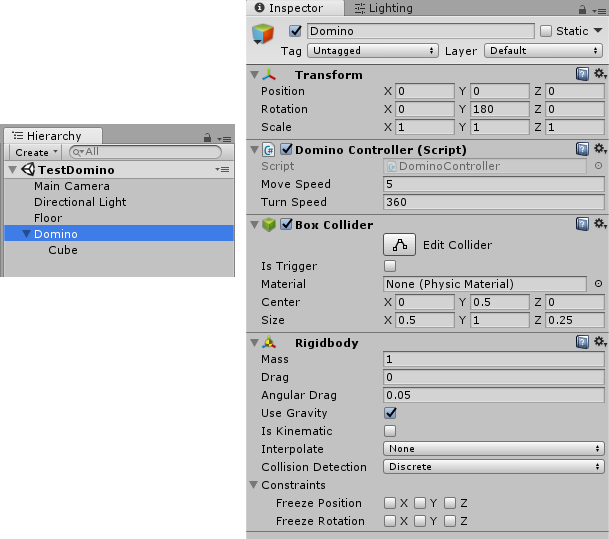The height and width of the screenshot is (539, 609).
Task: Open Rigidbody help icon
Action: pos(582,342)
